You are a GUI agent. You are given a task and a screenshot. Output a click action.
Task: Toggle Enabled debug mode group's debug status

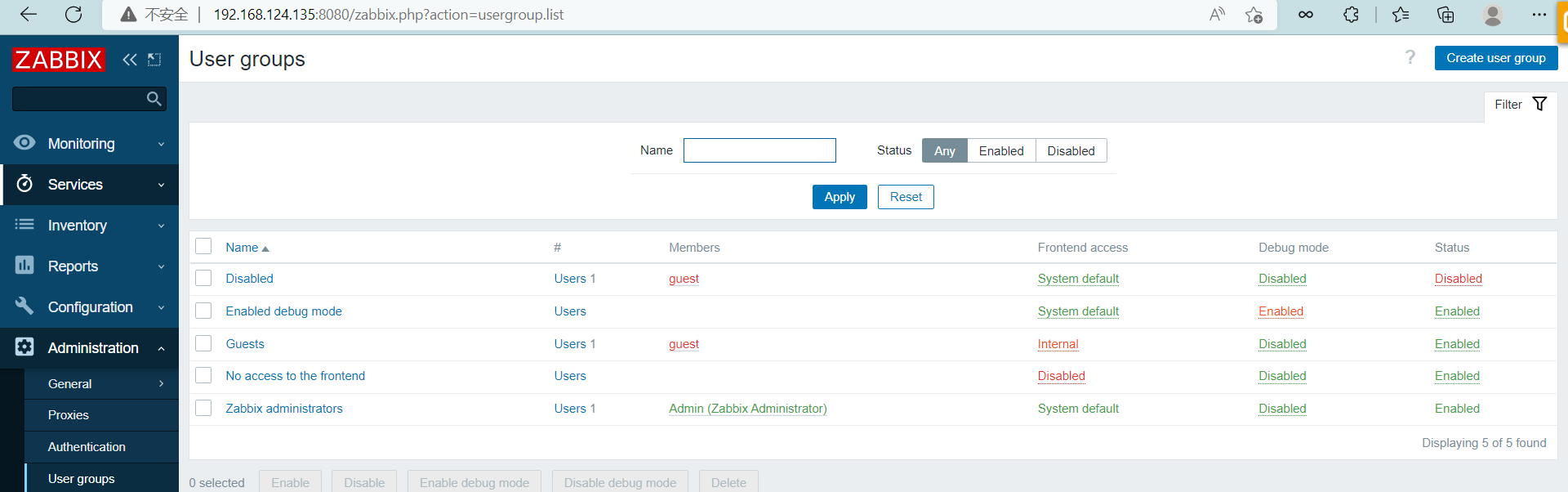[1281, 311]
